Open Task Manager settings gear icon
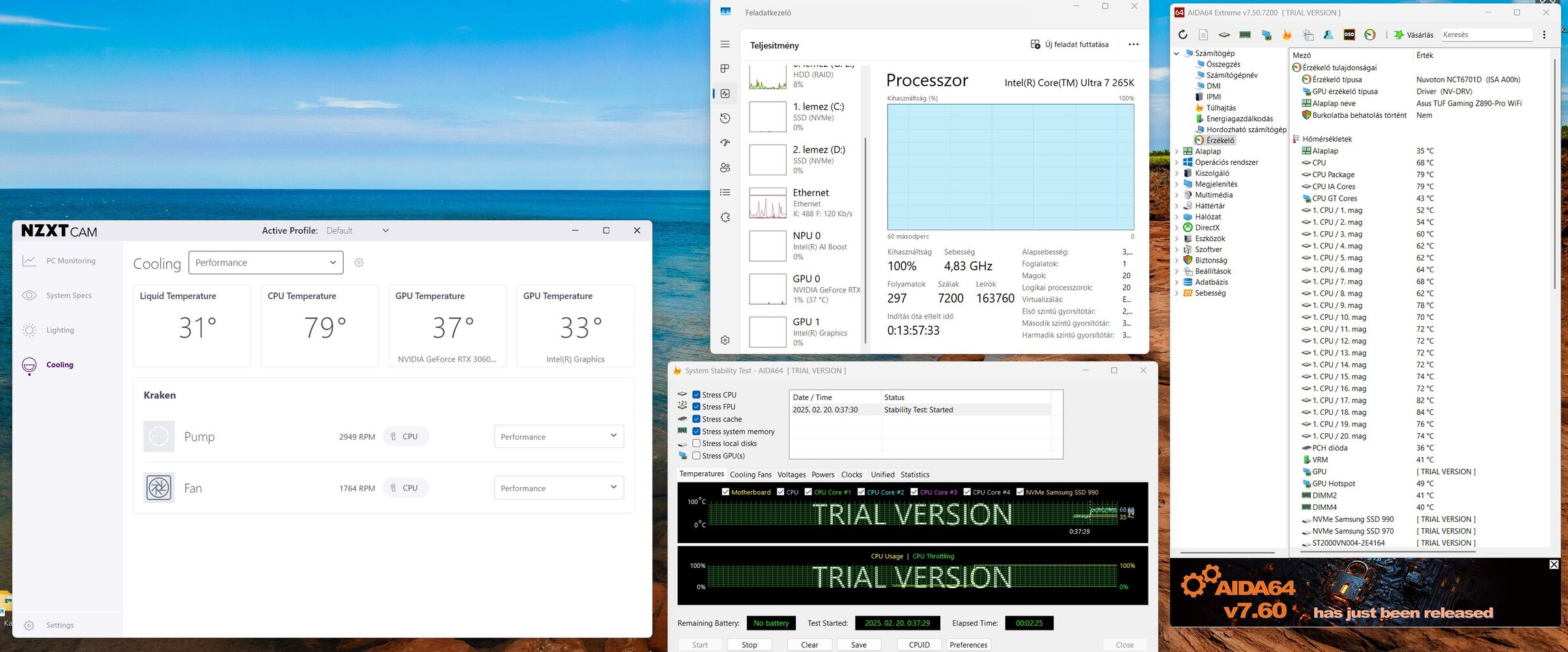 (x=725, y=340)
